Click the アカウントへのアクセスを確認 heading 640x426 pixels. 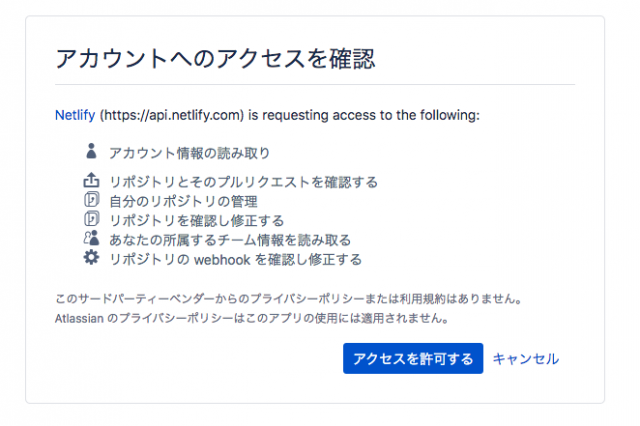coord(215,58)
